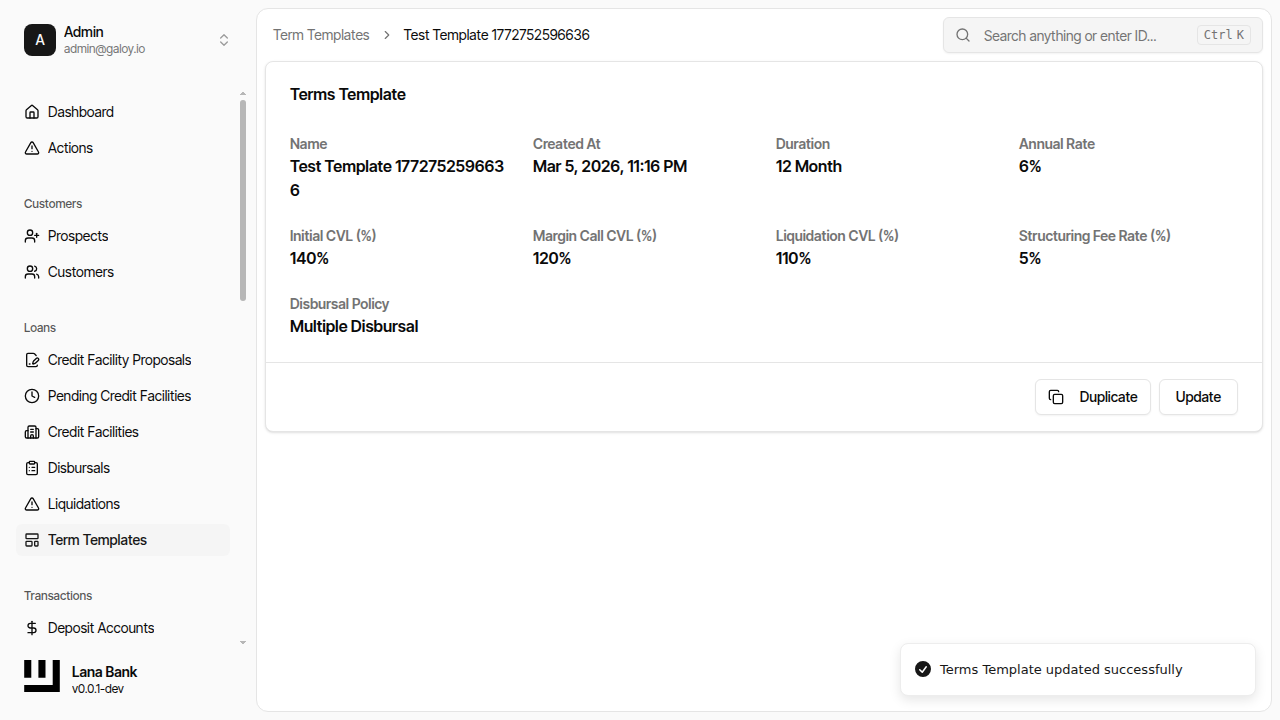1280x720 pixels.
Task: Open the Liquidations menu item
Action: pyautogui.click(x=84, y=504)
